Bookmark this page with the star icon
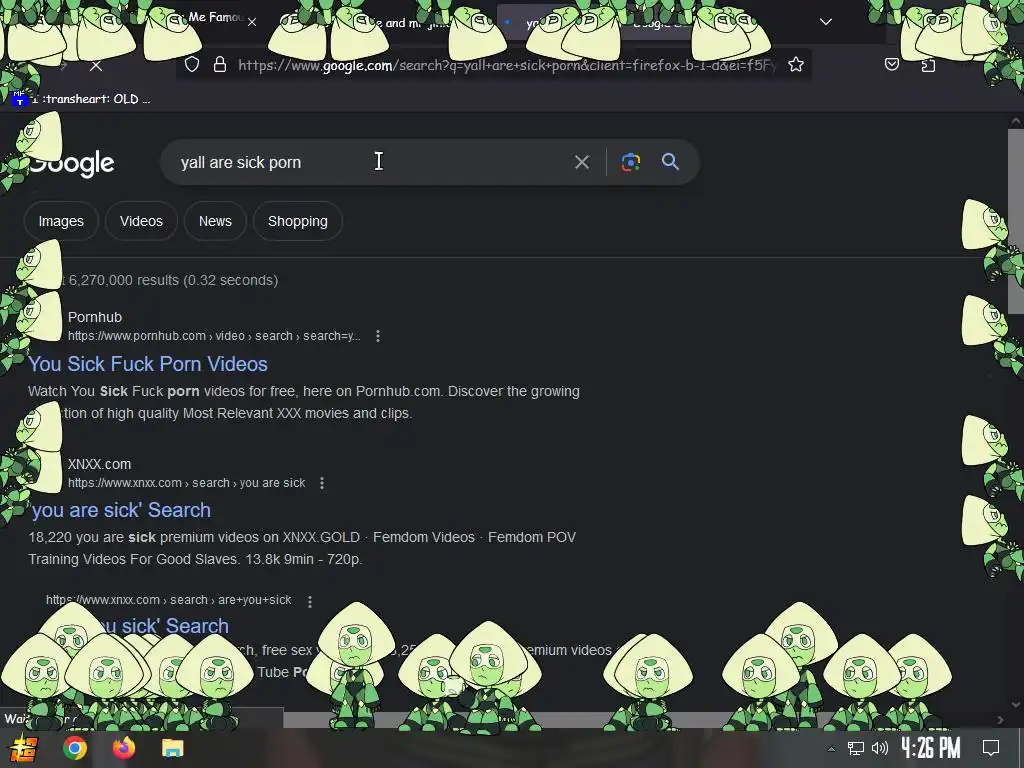 pyautogui.click(x=795, y=65)
